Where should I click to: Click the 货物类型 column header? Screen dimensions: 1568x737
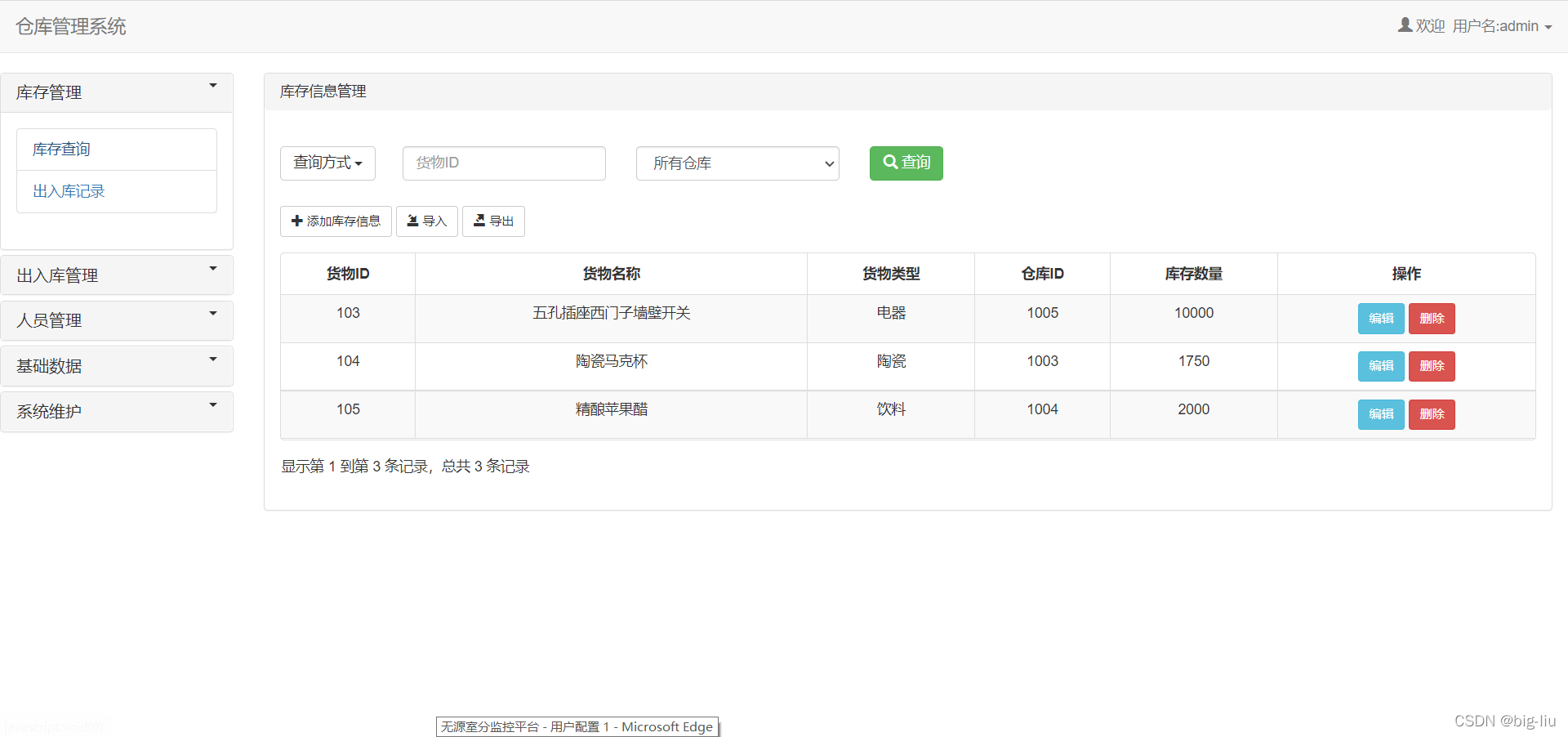click(891, 274)
